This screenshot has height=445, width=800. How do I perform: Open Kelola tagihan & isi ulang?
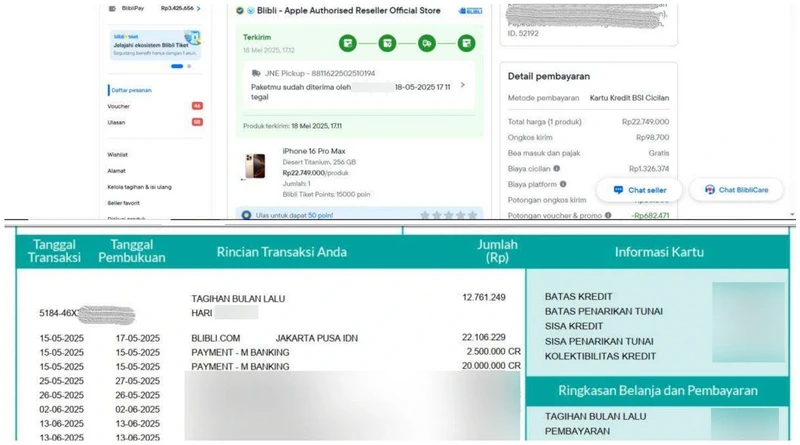(x=139, y=187)
